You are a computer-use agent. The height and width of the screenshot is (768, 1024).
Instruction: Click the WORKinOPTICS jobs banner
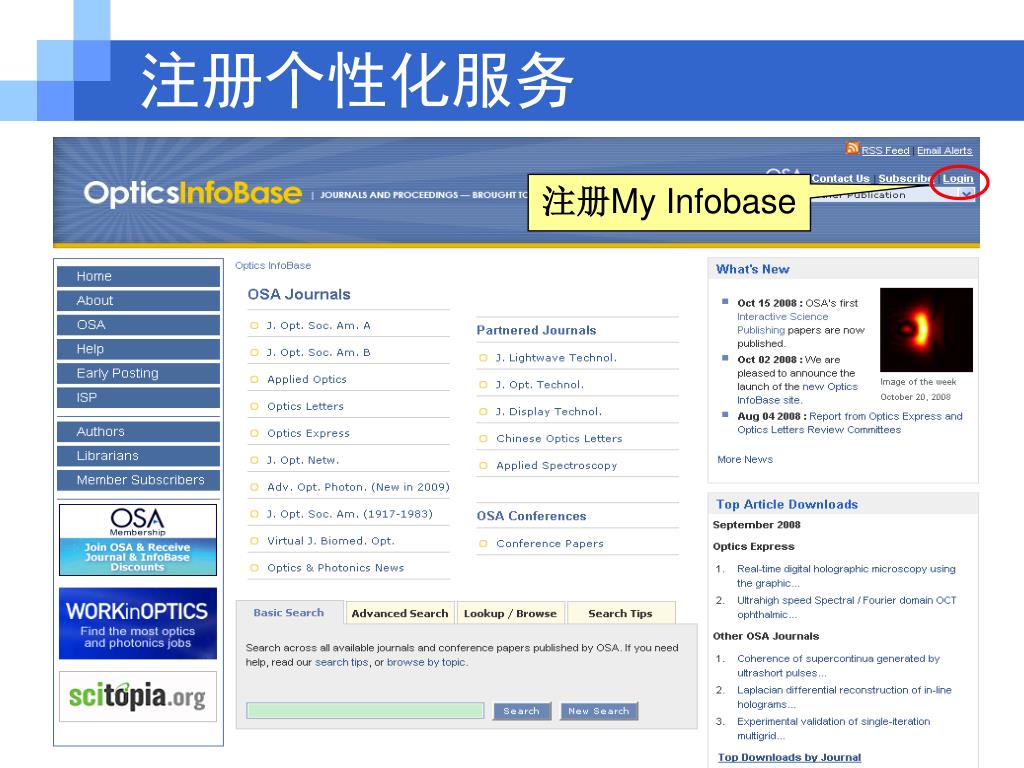coord(138,624)
